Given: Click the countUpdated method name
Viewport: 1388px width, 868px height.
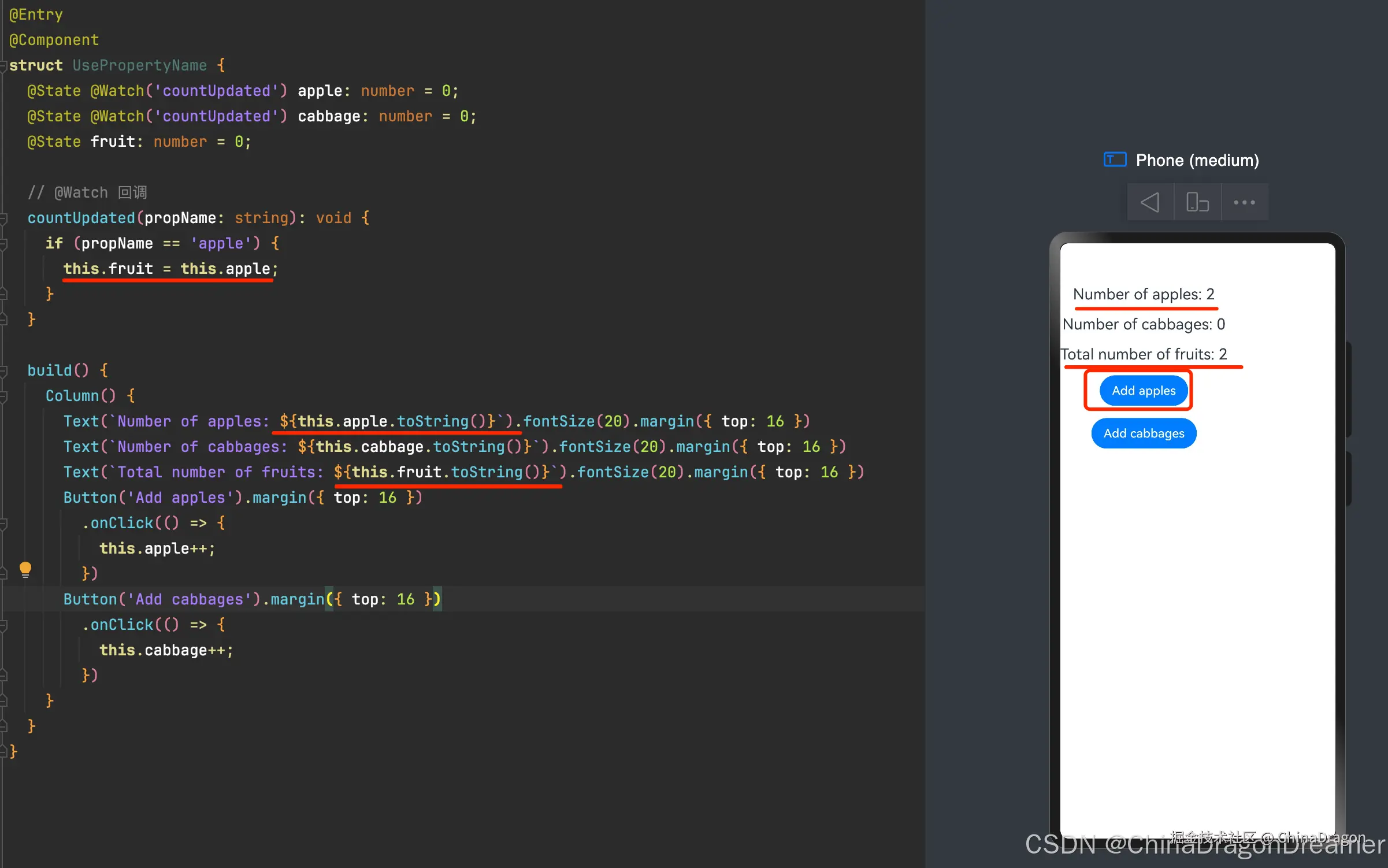Looking at the screenshot, I should 81,218.
